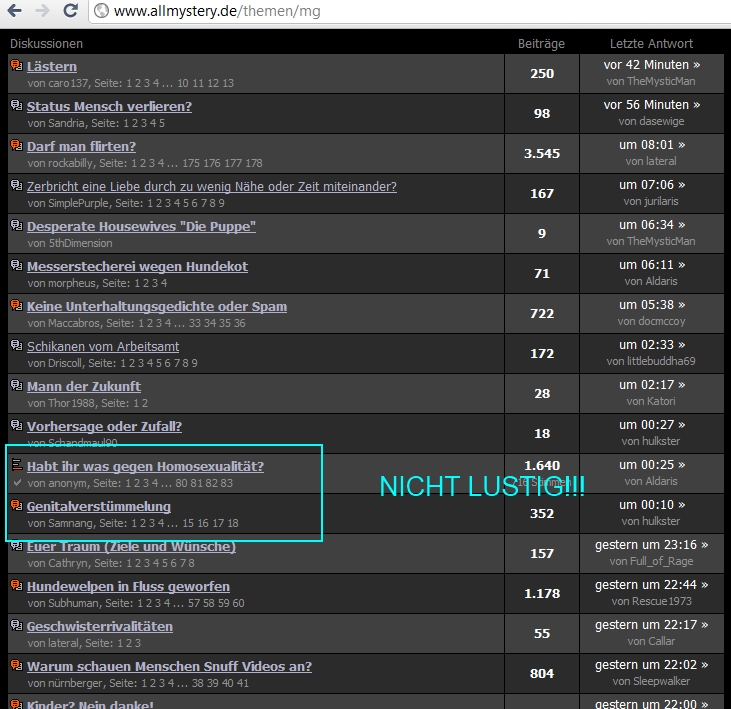Click thread icon beside Zerbricht eine Liebe

[x=16, y=186]
